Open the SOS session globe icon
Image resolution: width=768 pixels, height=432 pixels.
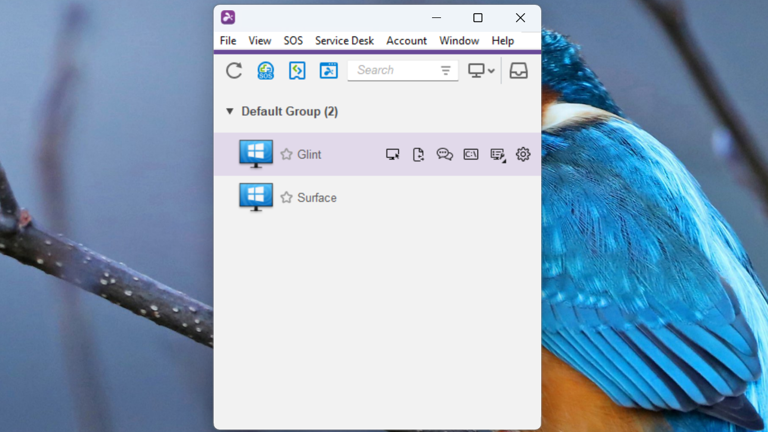[x=265, y=71]
